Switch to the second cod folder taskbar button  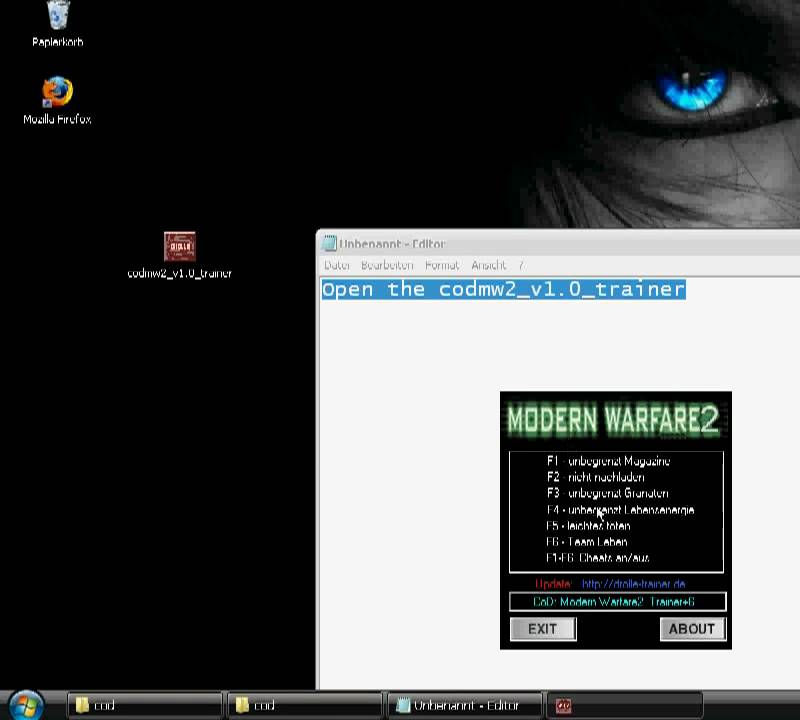pos(305,705)
